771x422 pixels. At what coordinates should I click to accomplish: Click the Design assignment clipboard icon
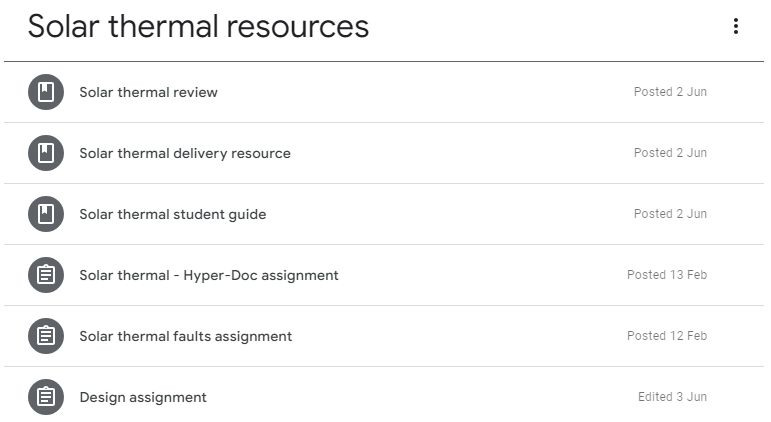(x=45, y=397)
